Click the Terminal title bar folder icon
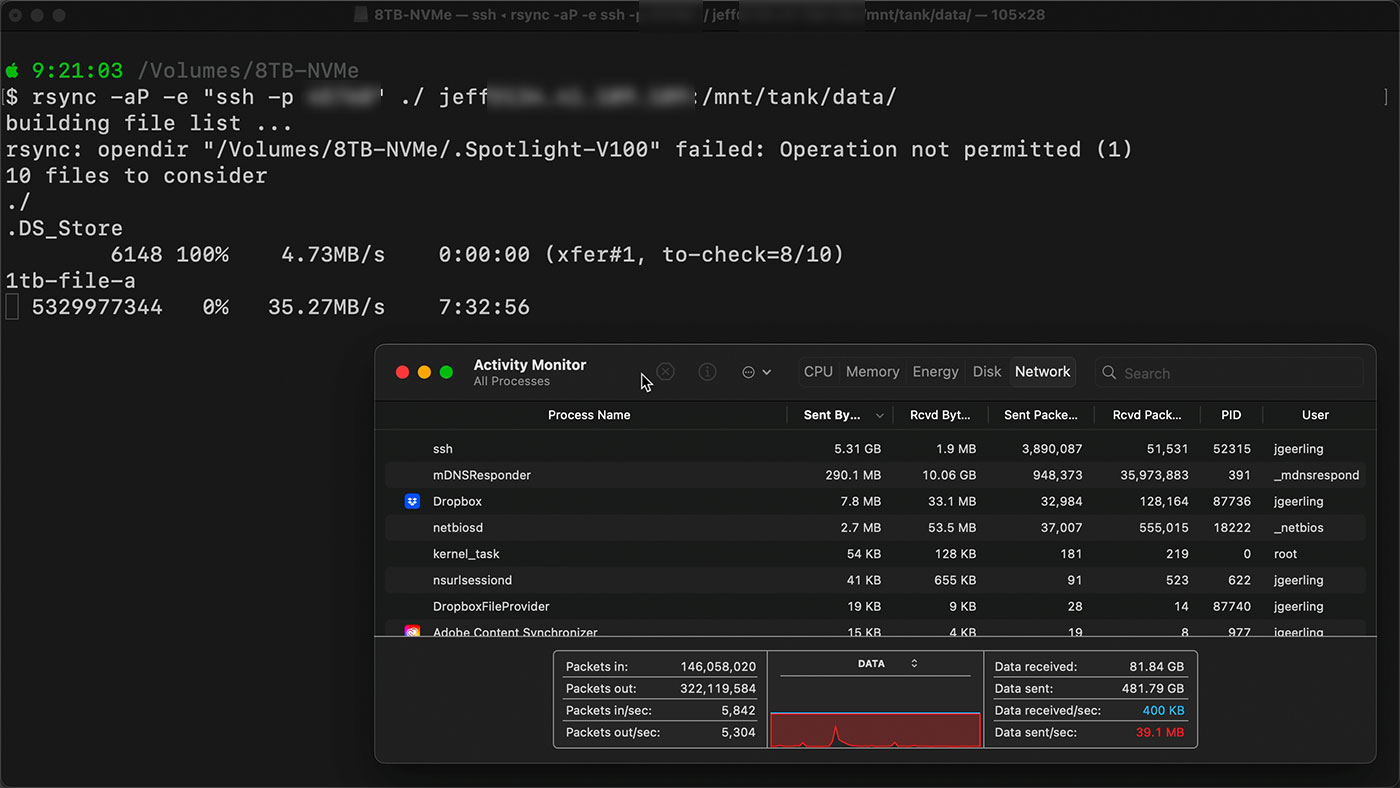The width and height of the screenshot is (1400, 788). point(362,15)
